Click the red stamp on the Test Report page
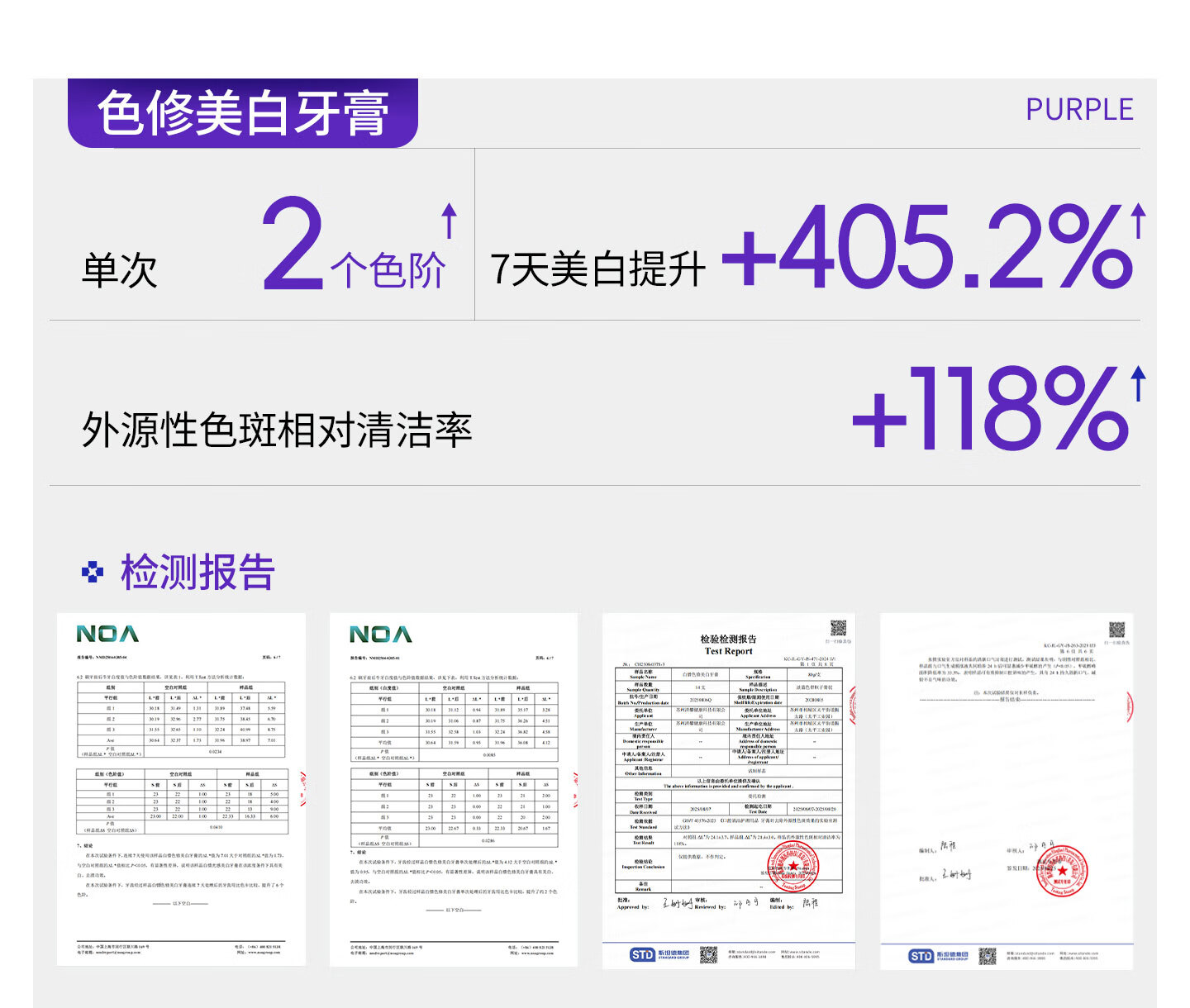This screenshot has height=1008, width=1190. click(793, 867)
